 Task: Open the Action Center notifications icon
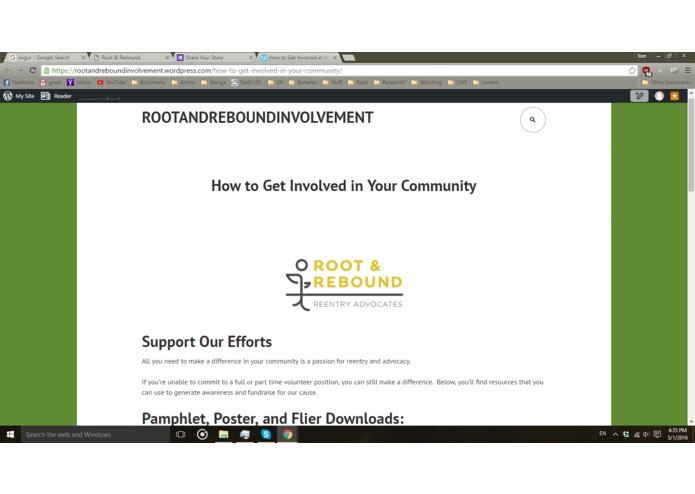[x=657, y=434]
